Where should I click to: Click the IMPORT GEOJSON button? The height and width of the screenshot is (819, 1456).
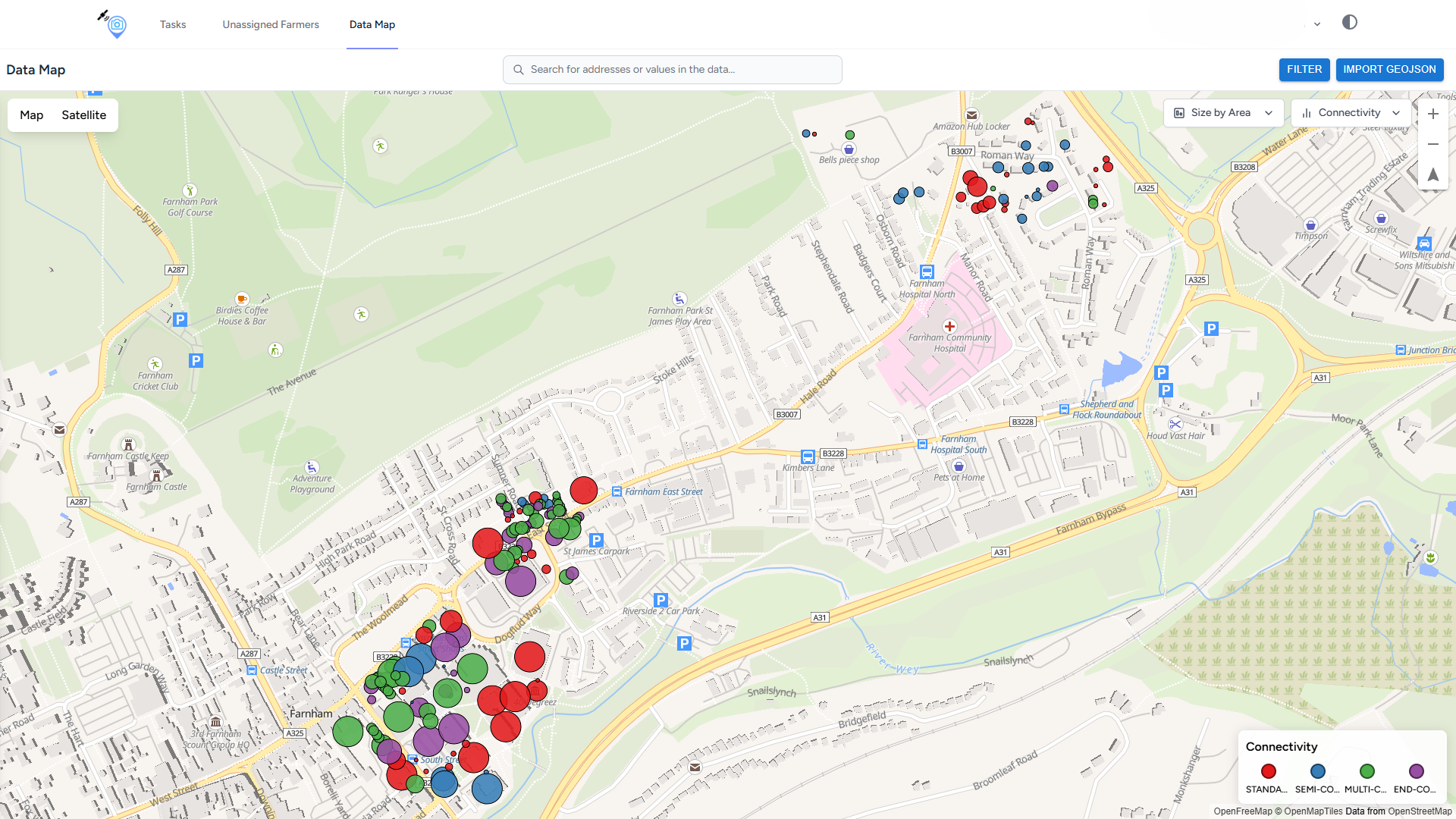click(x=1389, y=69)
